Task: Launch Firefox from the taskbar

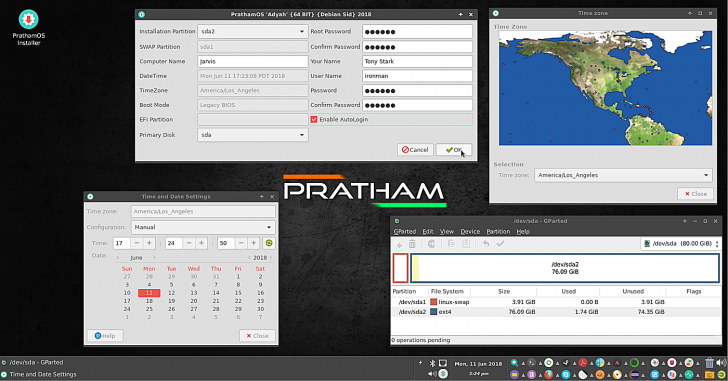Action: click(549, 375)
